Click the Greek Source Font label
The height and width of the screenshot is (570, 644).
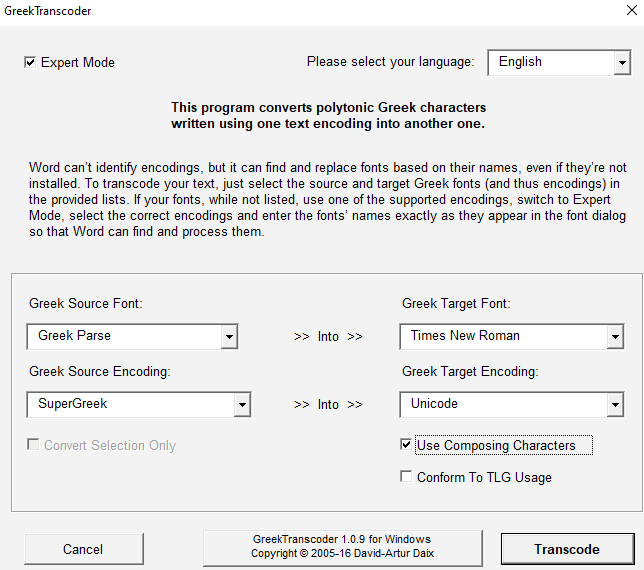86,304
